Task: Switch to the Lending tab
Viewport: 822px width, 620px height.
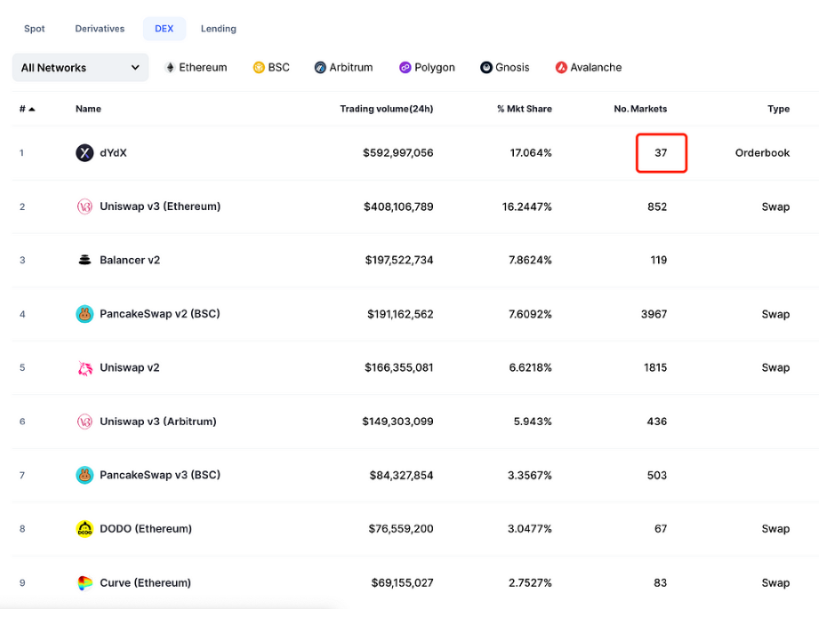Action: click(219, 29)
